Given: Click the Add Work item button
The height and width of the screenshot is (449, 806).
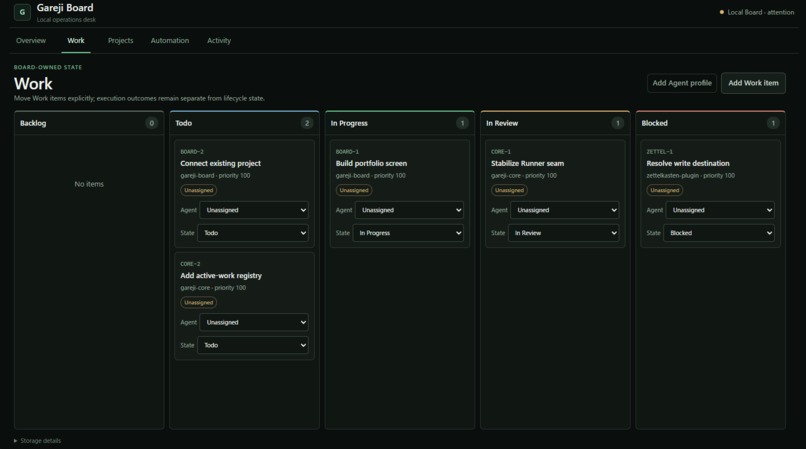Looking at the screenshot, I should (x=753, y=83).
